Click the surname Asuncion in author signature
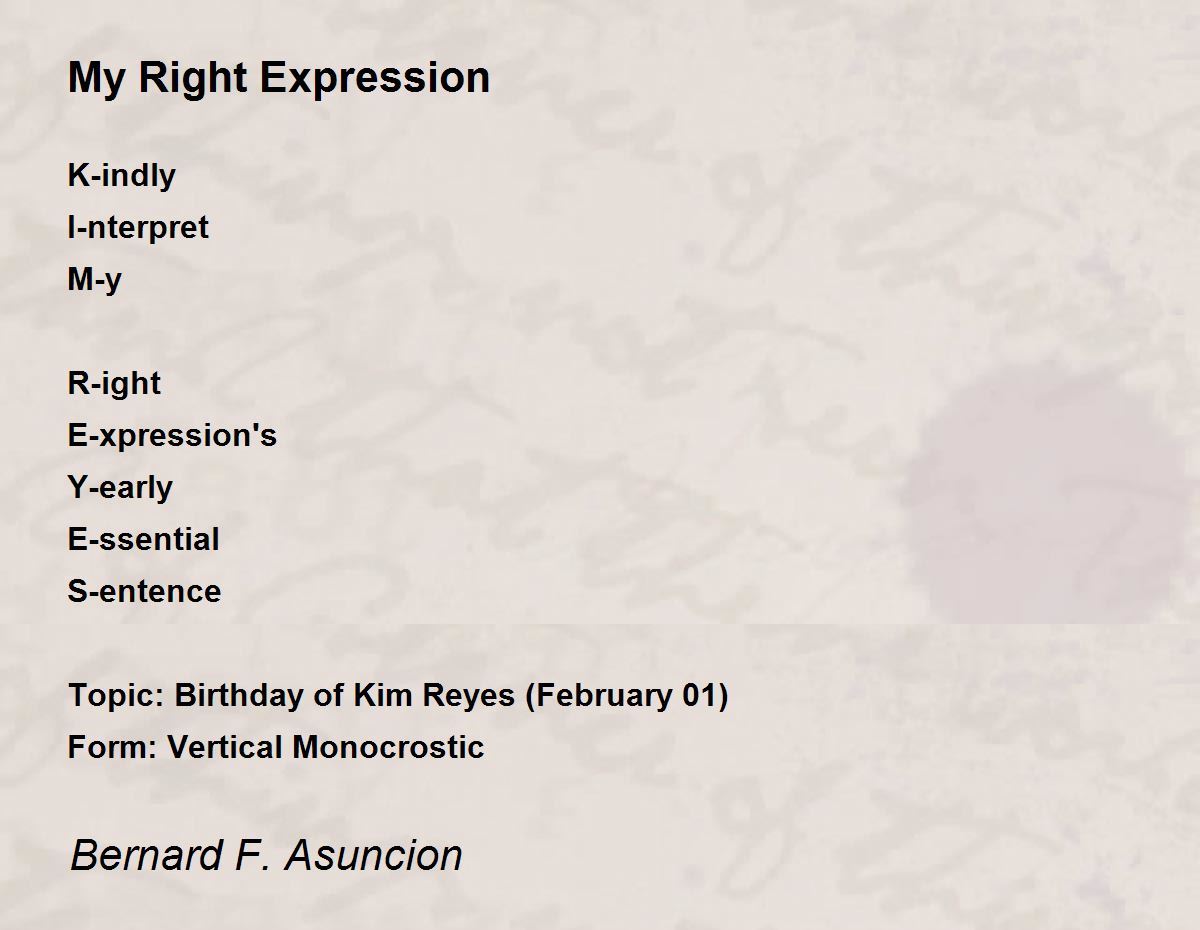This screenshot has width=1200, height=930. coord(374,856)
